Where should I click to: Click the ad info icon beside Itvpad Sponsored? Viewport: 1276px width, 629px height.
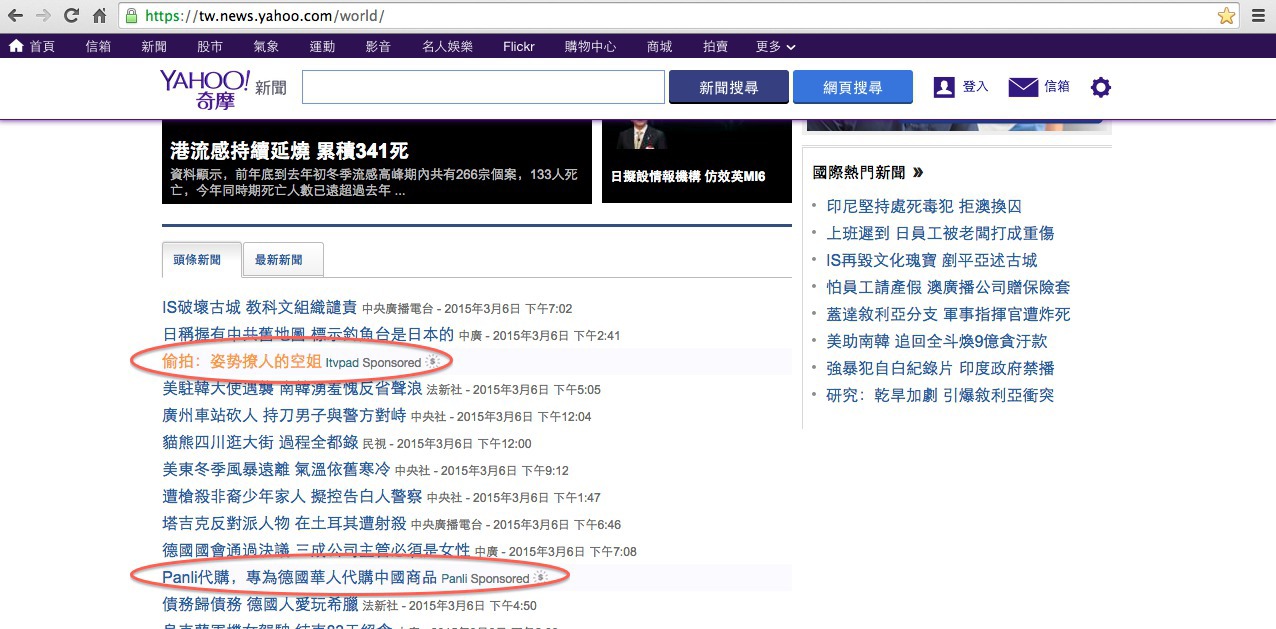(432, 361)
